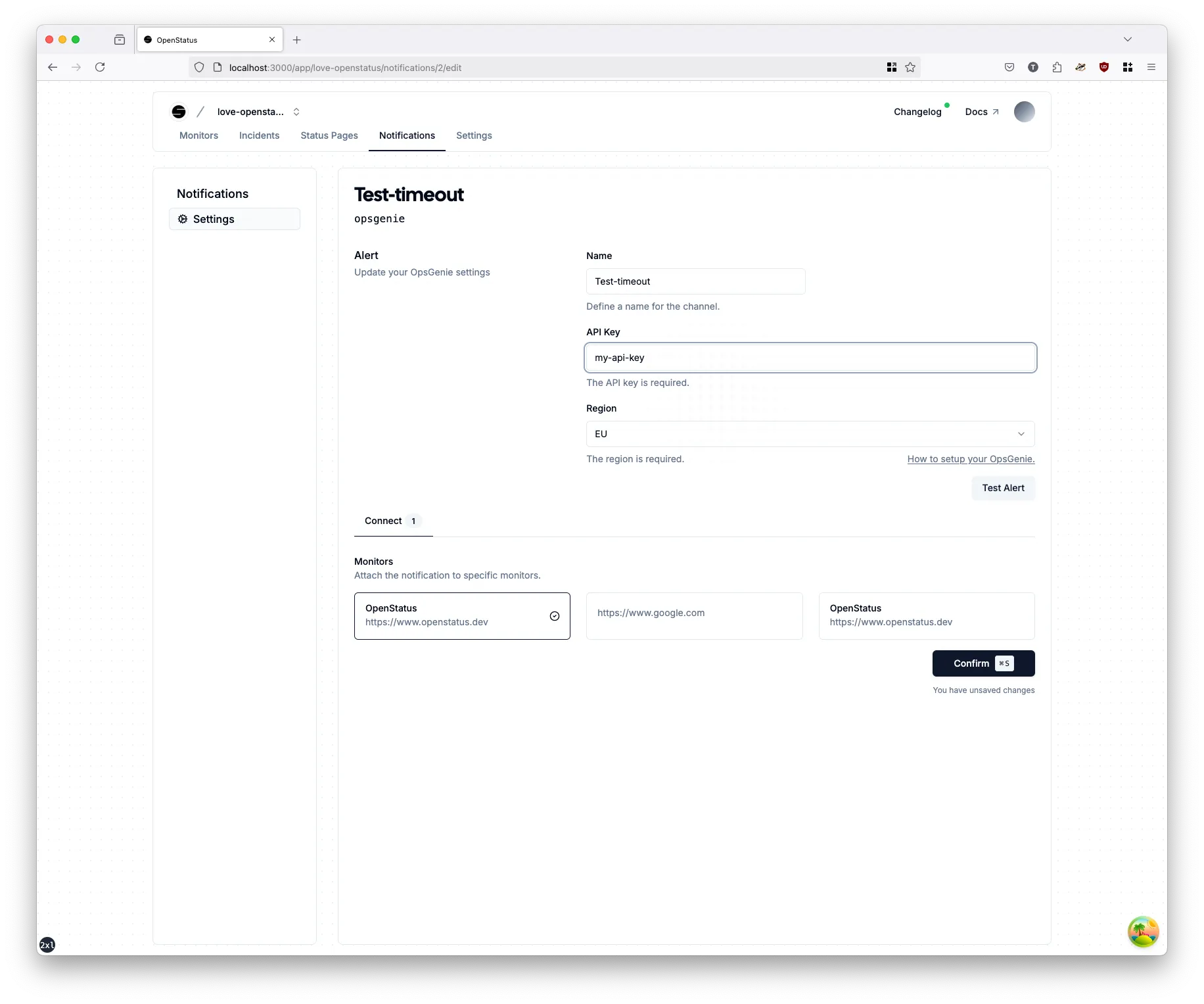Click the OpenStatus logo in the breadcrumb
Screen dimensions: 1204x1004
(178, 112)
